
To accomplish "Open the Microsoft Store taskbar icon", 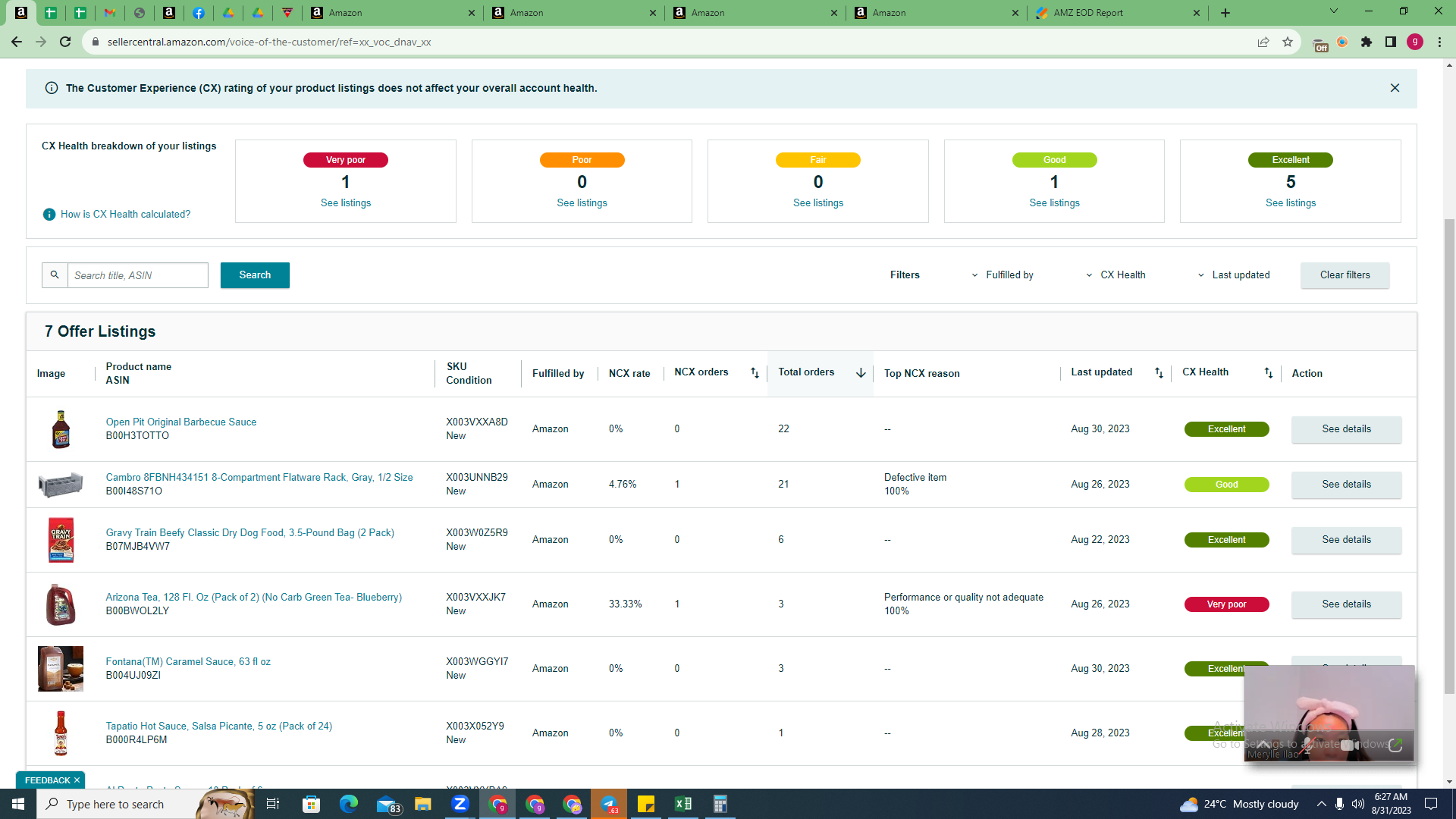I will (311, 804).
